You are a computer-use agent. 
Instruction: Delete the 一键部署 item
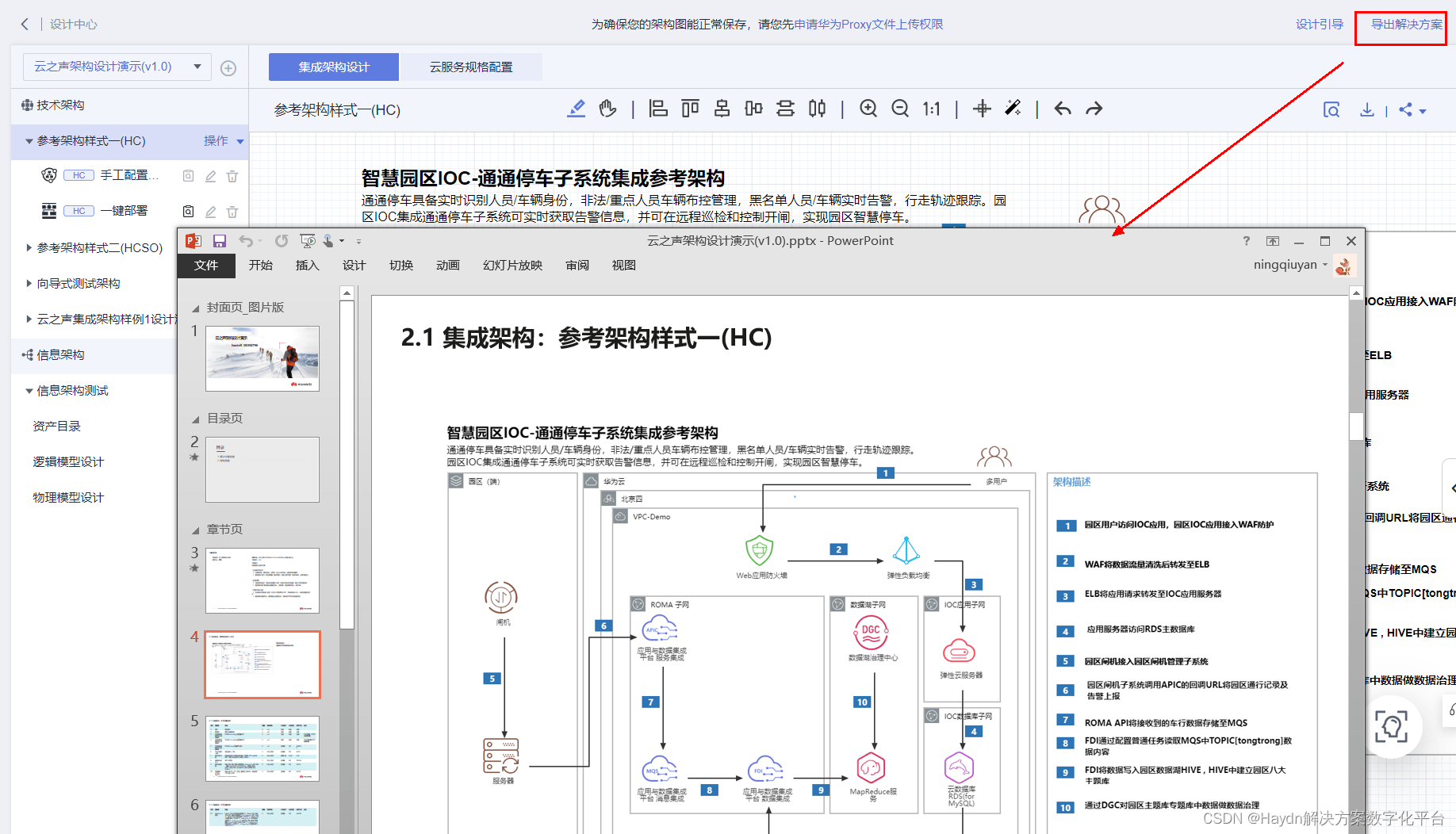(x=232, y=212)
